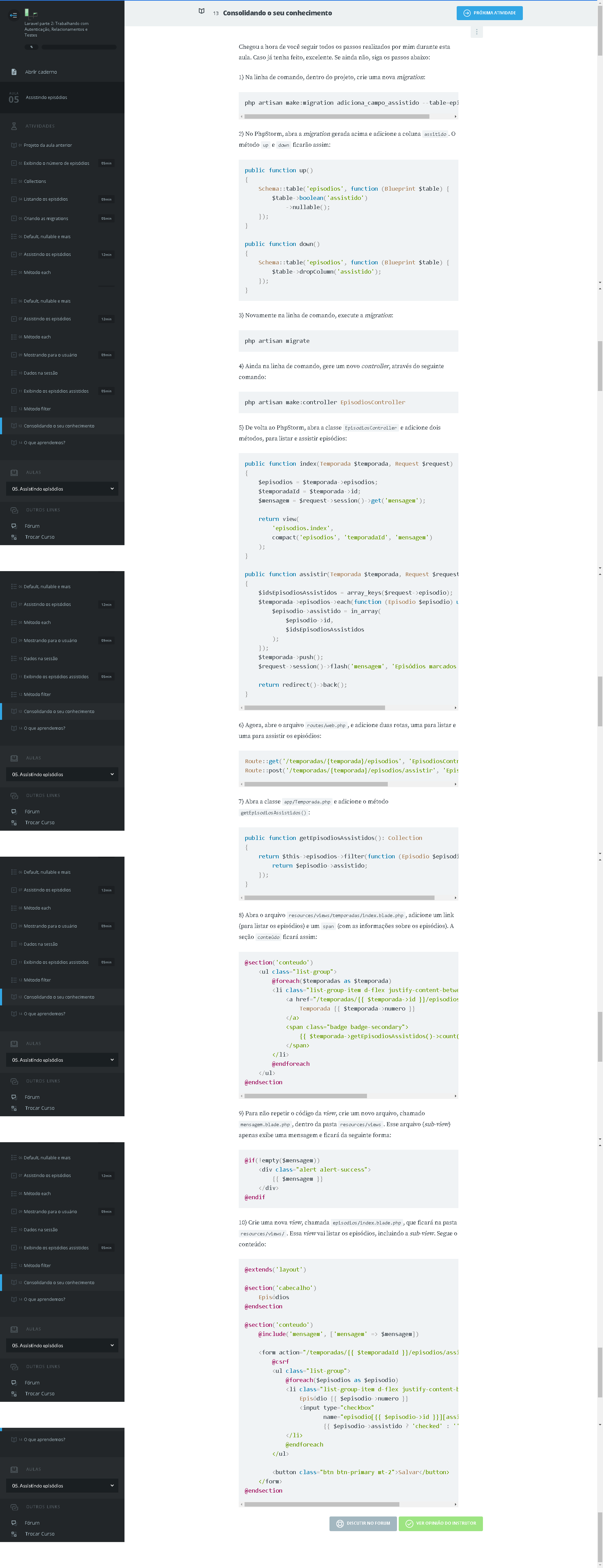Click the video icon for Criando as migrations

14,219
